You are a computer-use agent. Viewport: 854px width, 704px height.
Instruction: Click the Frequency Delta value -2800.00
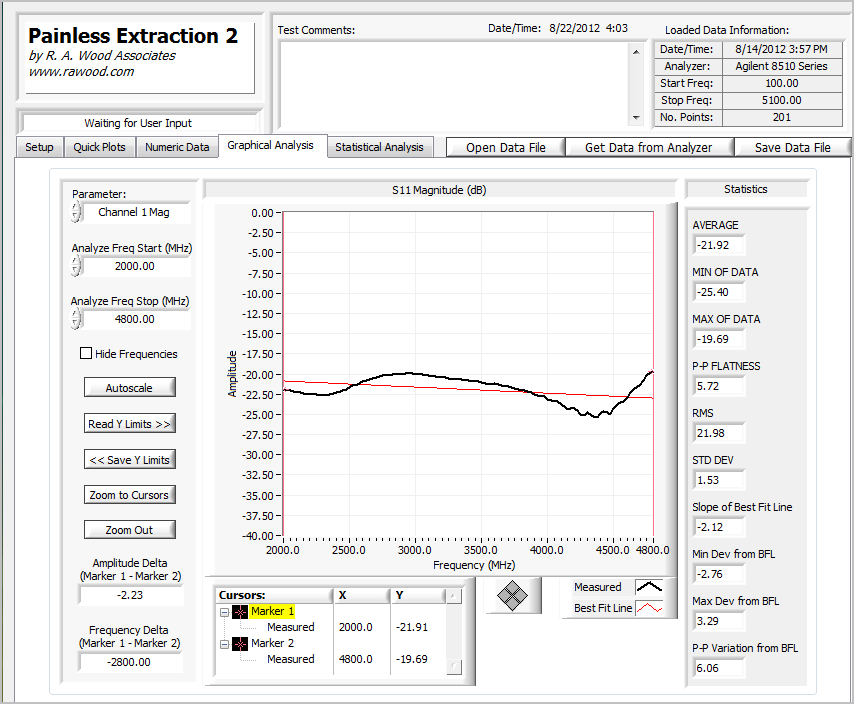tap(131, 662)
